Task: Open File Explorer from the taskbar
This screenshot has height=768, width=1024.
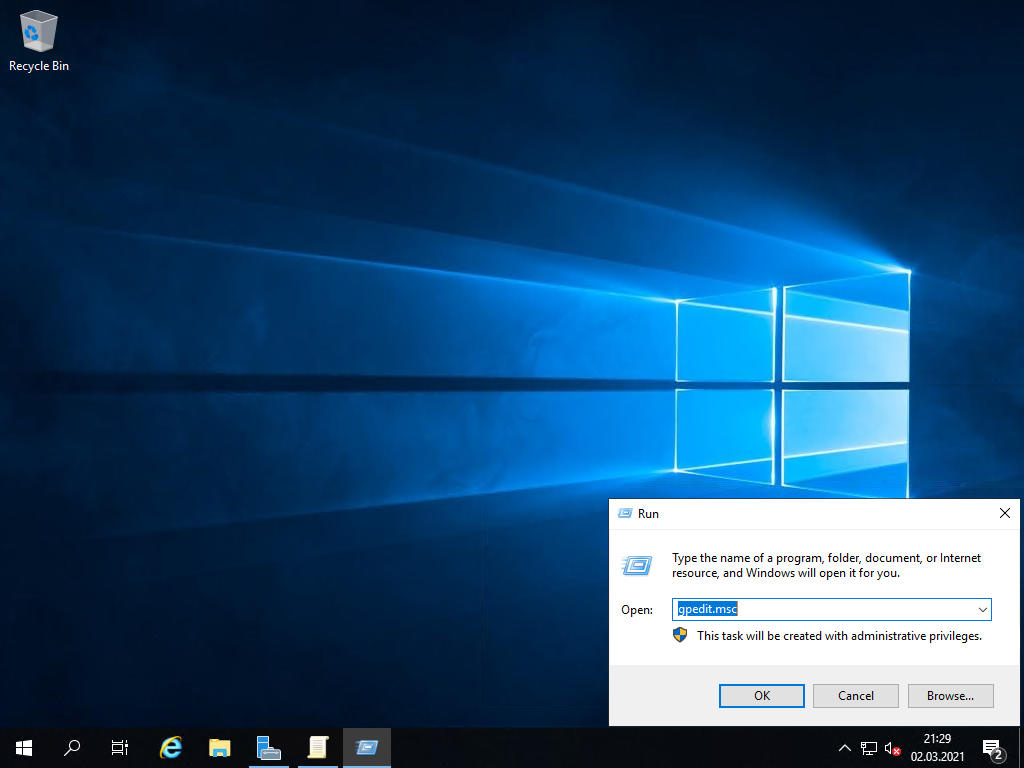Action: tap(220, 747)
